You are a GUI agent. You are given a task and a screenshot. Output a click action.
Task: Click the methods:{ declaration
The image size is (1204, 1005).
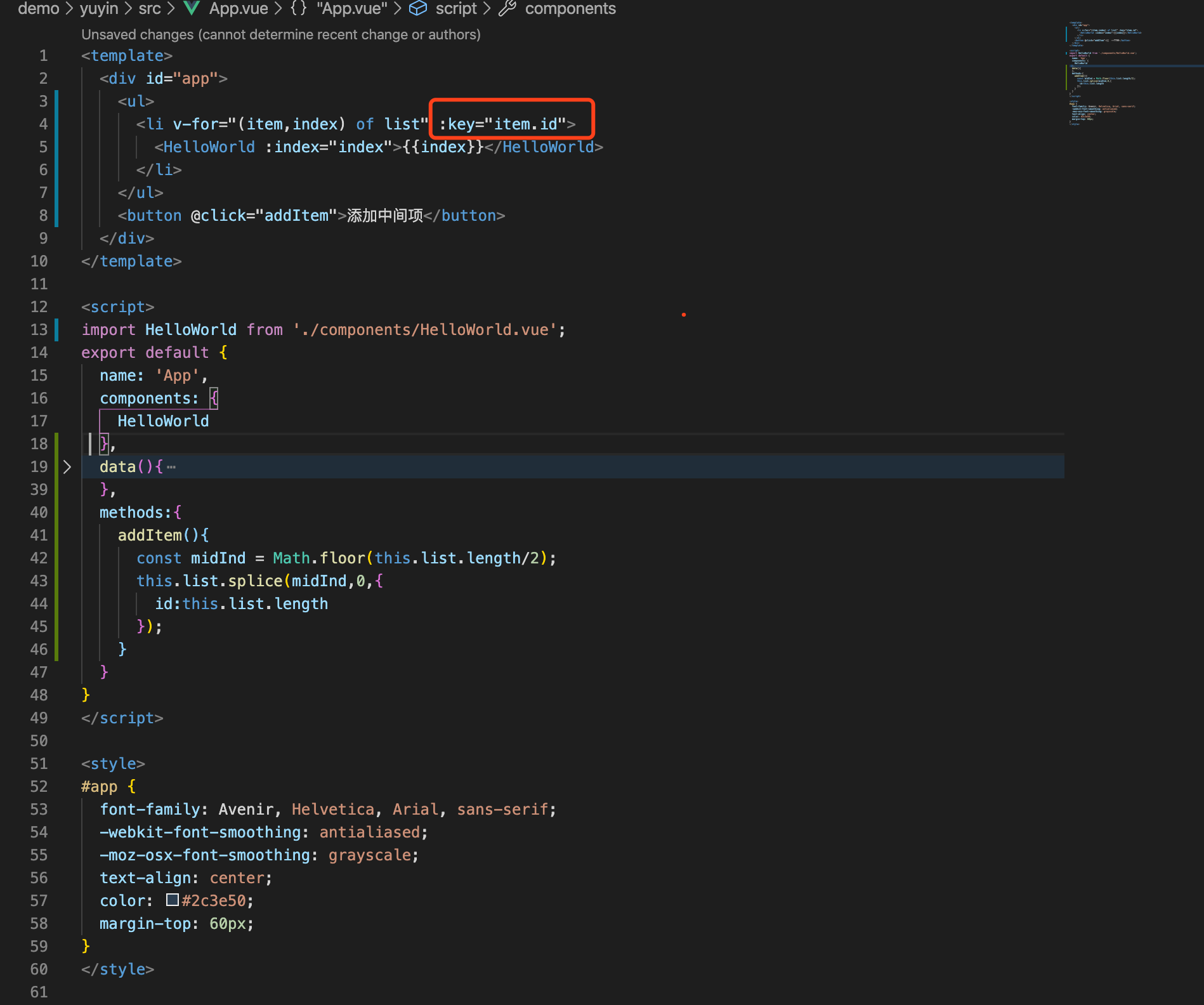(140, 513)
